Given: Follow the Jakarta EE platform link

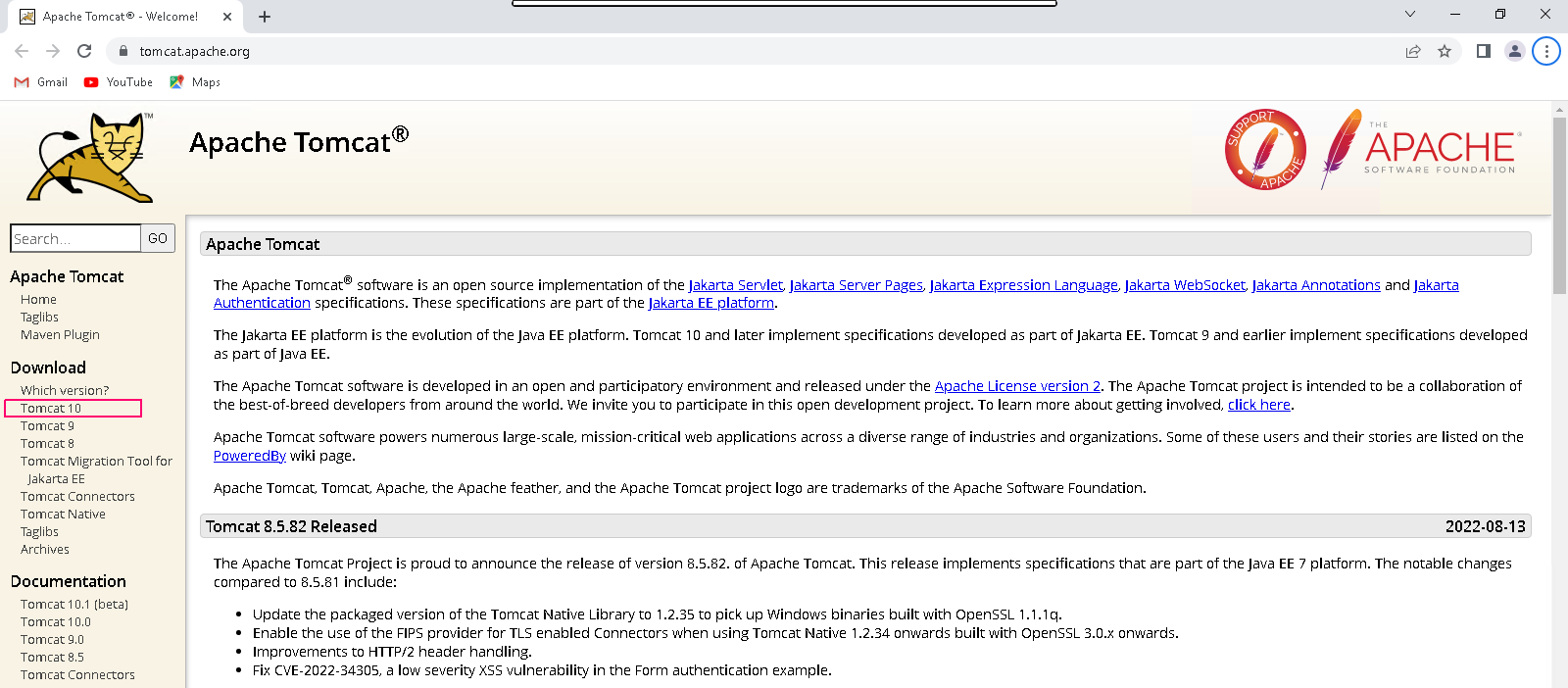Looking at the screenshot, I should pos(711,304).
